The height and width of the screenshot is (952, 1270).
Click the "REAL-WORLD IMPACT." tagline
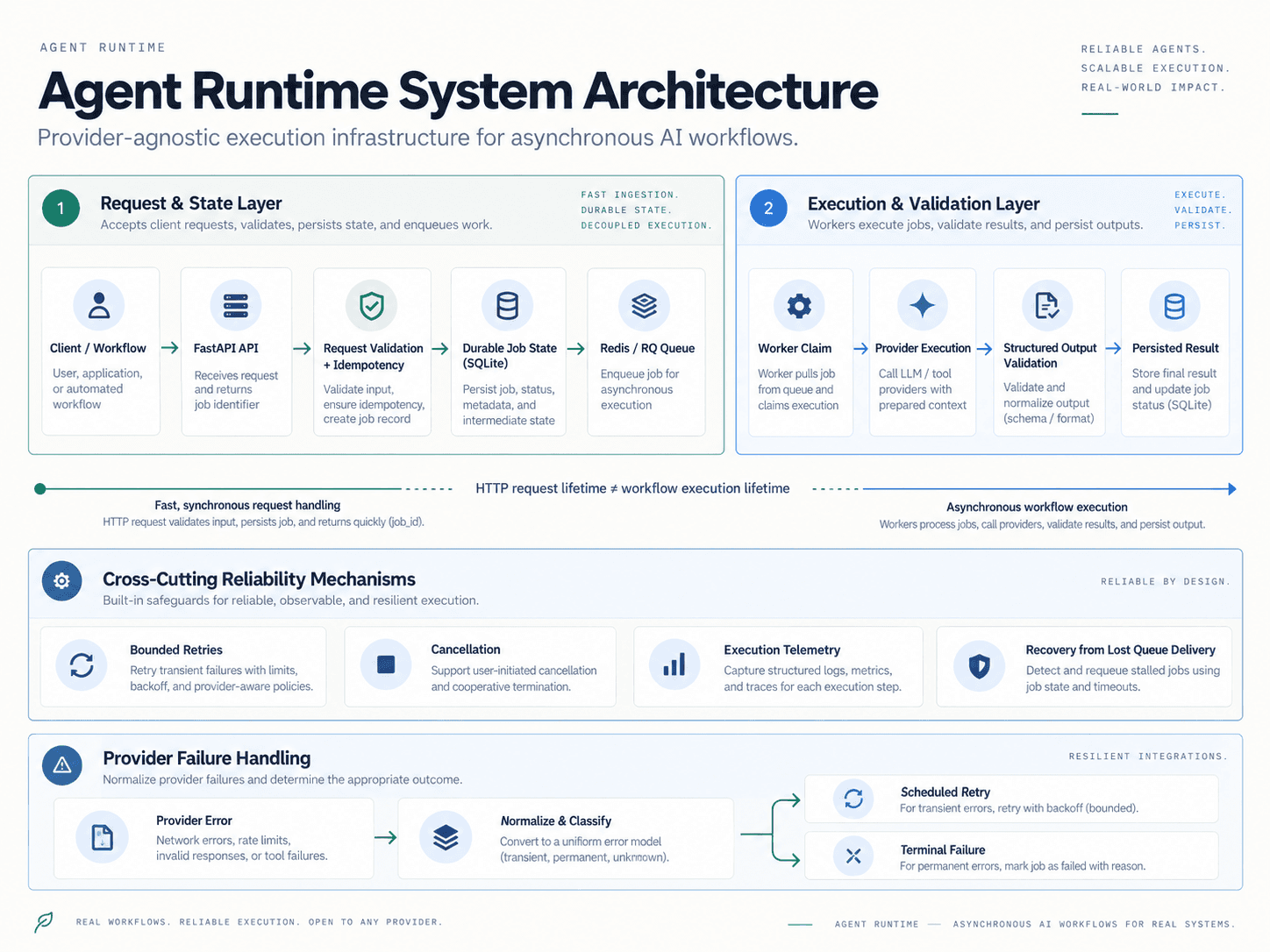1153,87
